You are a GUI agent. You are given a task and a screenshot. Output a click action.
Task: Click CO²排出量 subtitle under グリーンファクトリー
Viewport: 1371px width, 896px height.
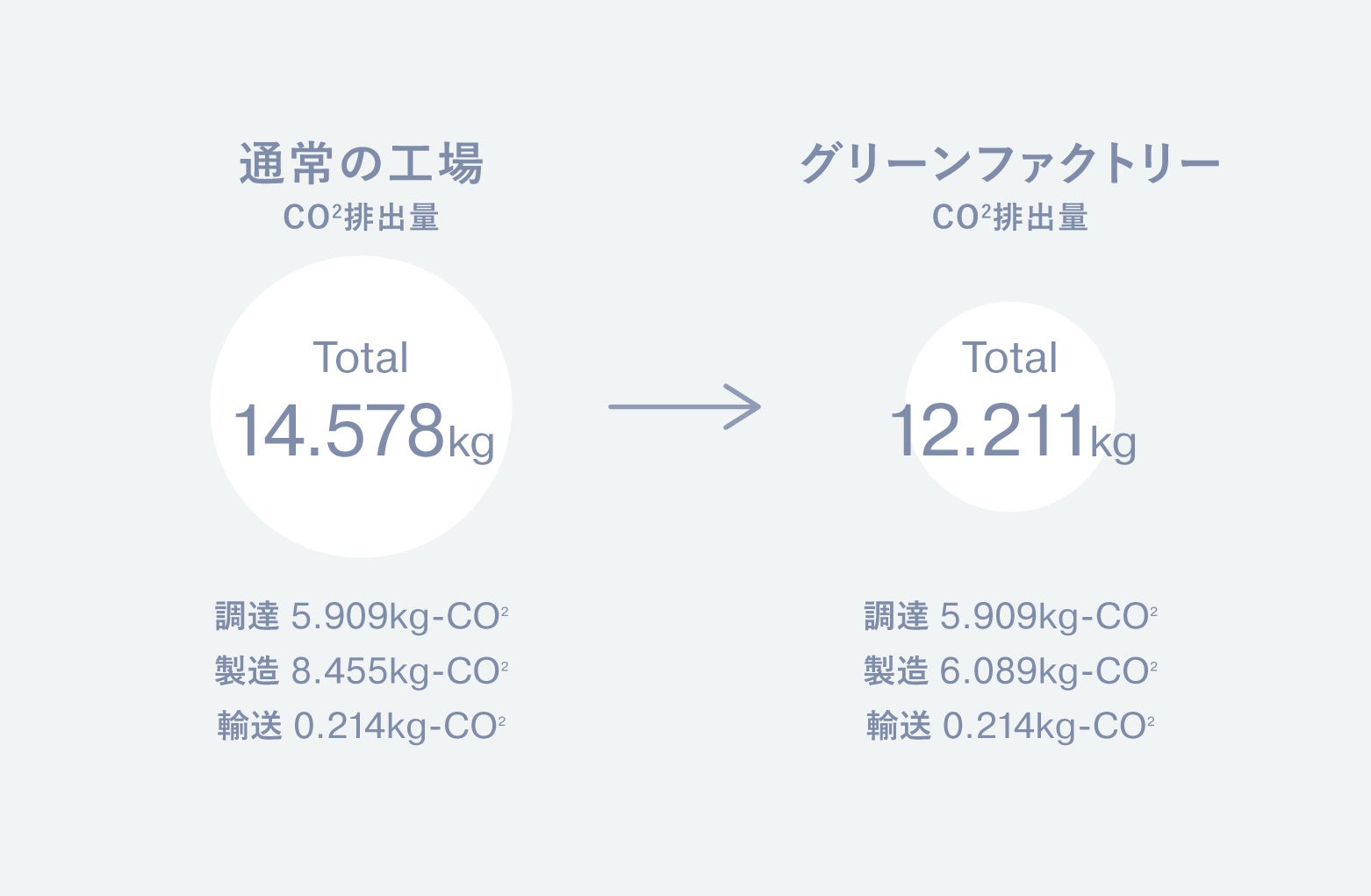1009,218
